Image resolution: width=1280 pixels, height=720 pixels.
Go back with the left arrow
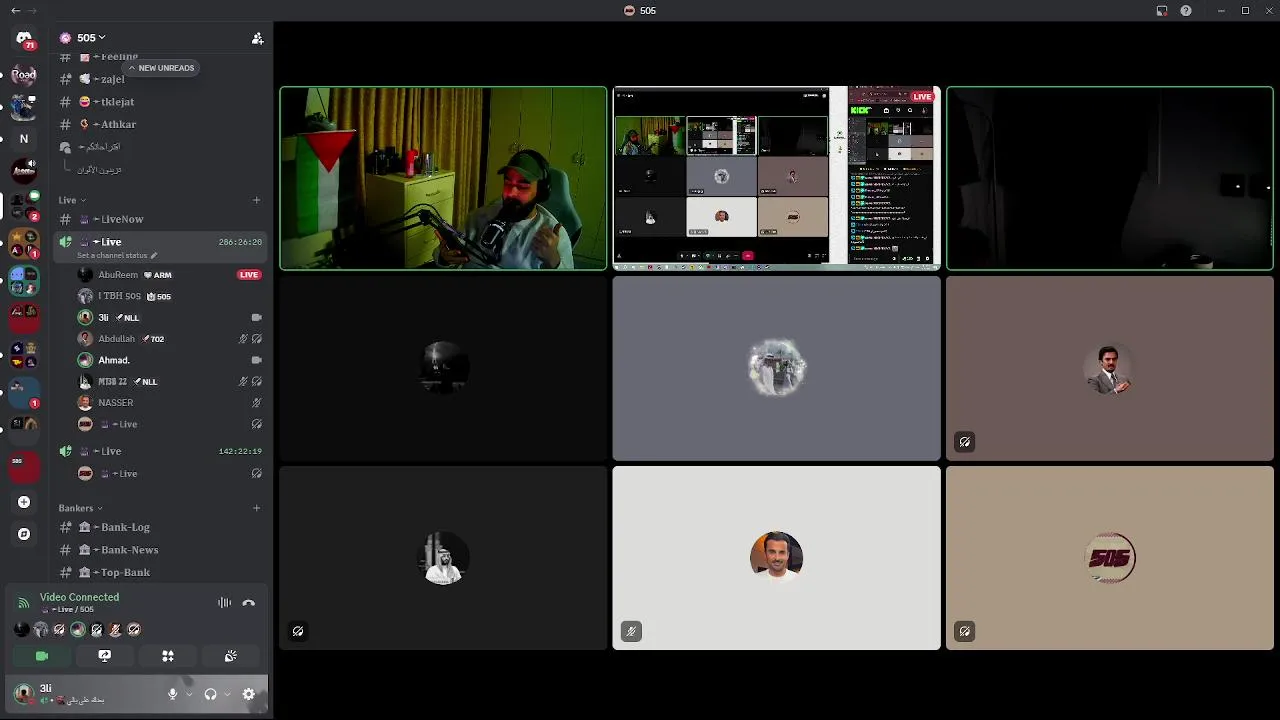tap(15, 10)
